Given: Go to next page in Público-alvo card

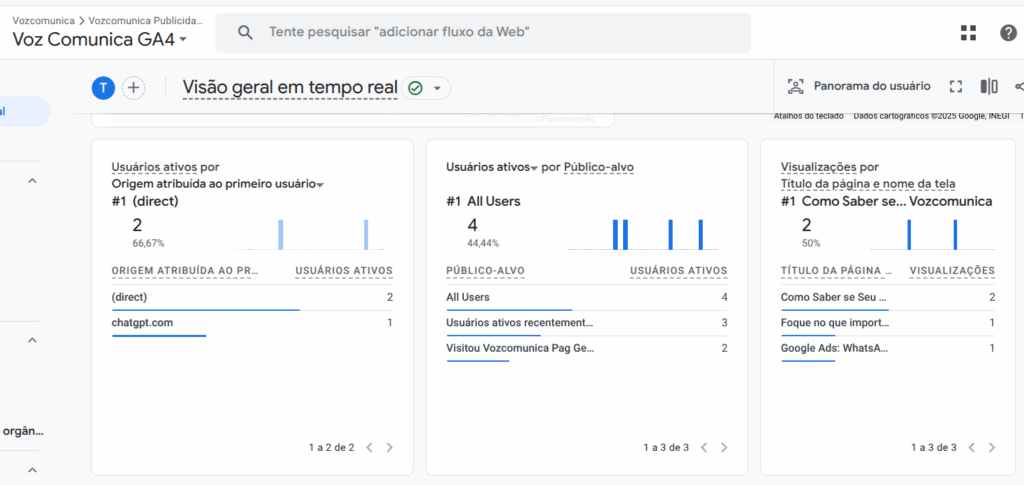Looking at the screenshot, I should point(724,448).
